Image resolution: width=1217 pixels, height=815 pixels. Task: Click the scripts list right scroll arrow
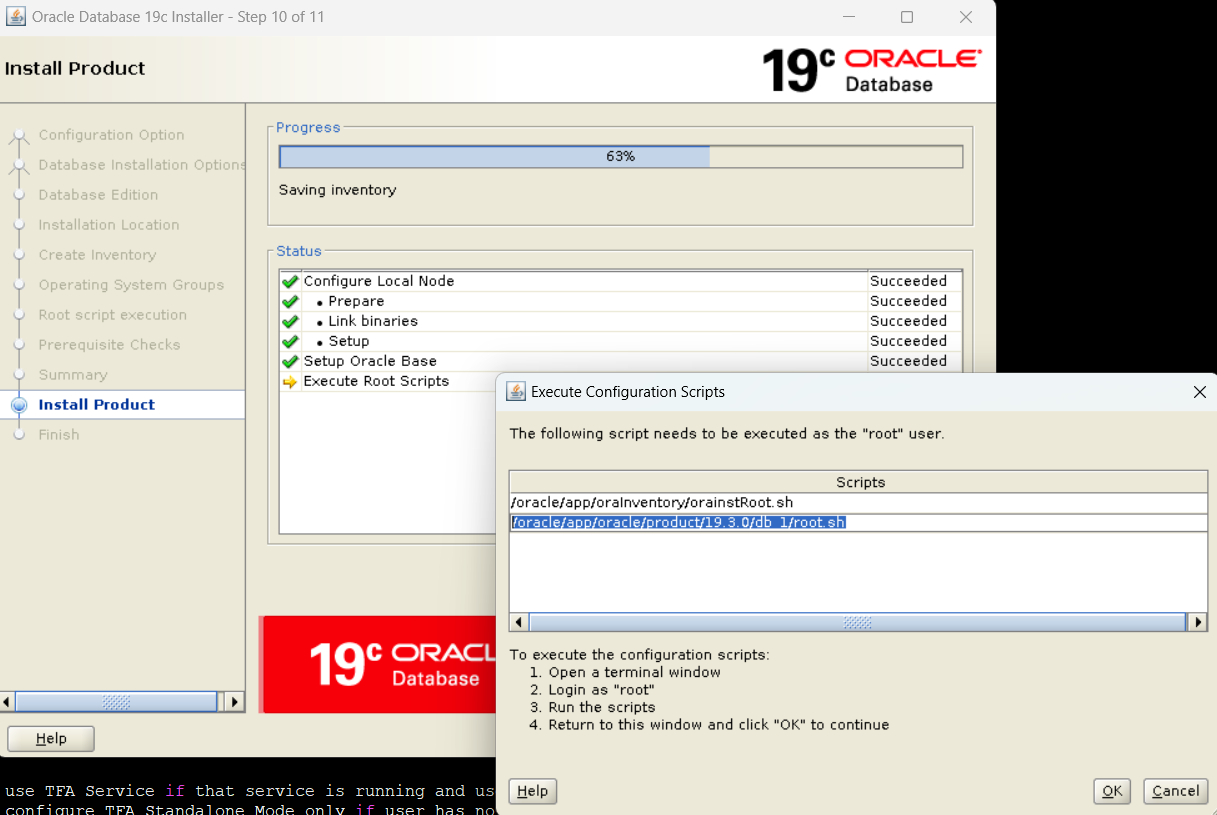point(1197,622)
